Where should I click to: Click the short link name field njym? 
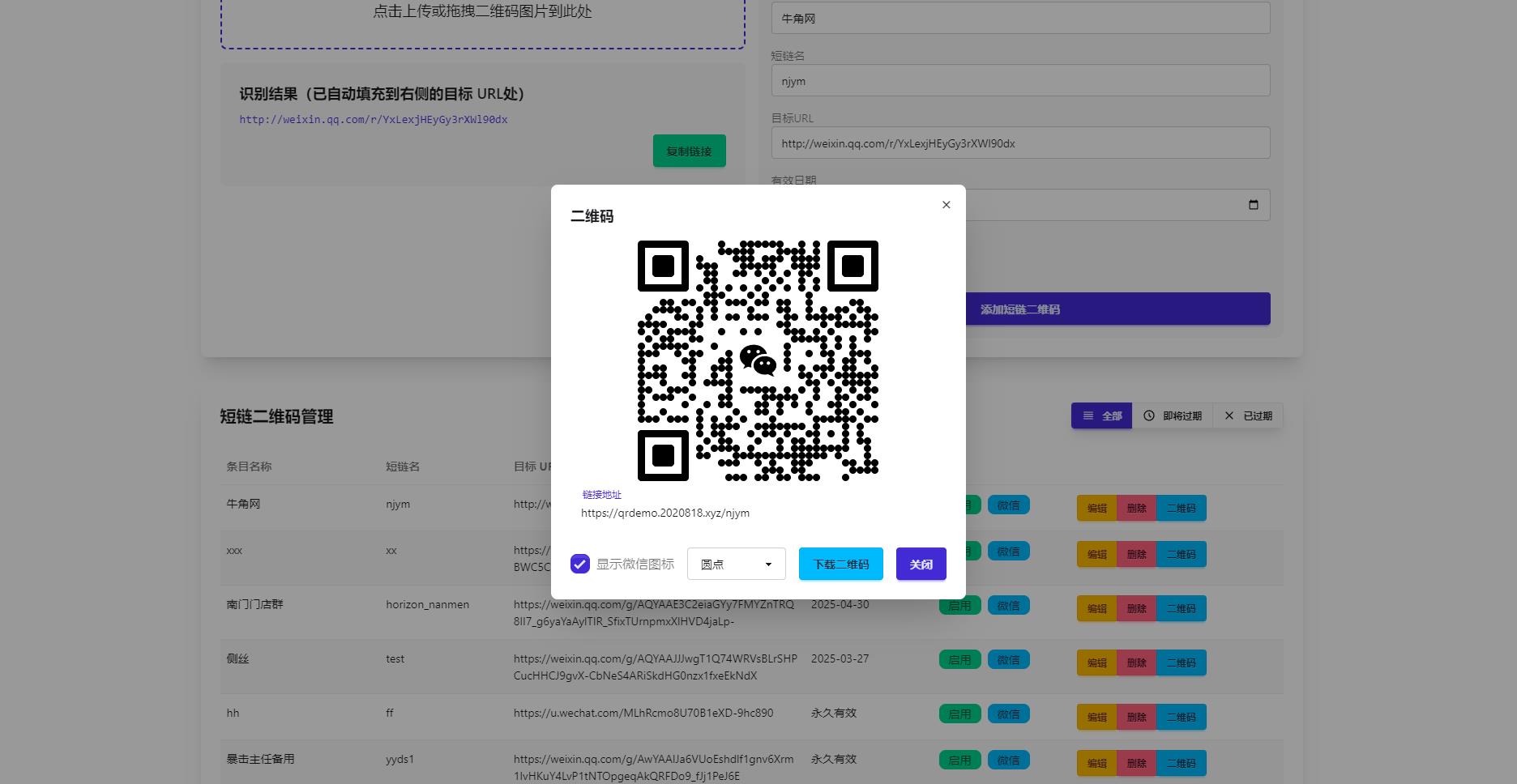(x=1020, y=81)
